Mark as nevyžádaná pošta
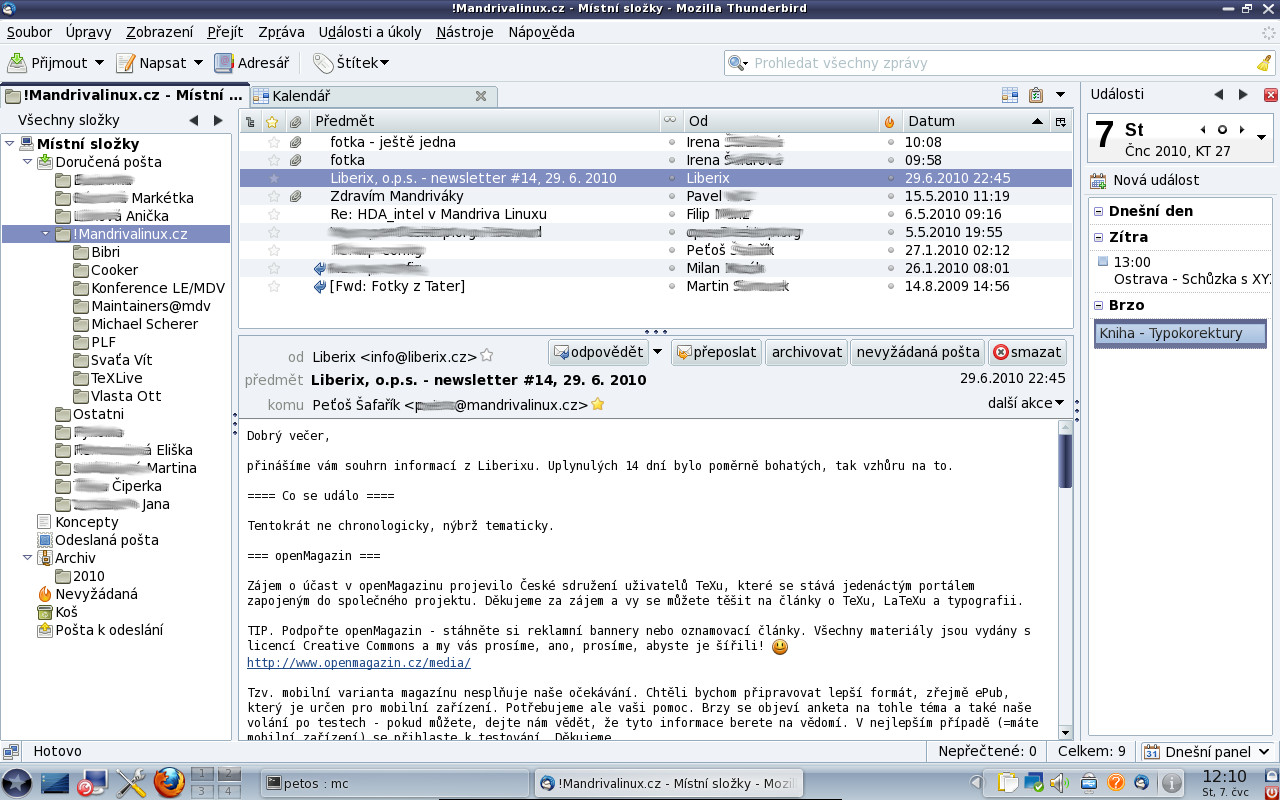 click(x=918, y=352)
